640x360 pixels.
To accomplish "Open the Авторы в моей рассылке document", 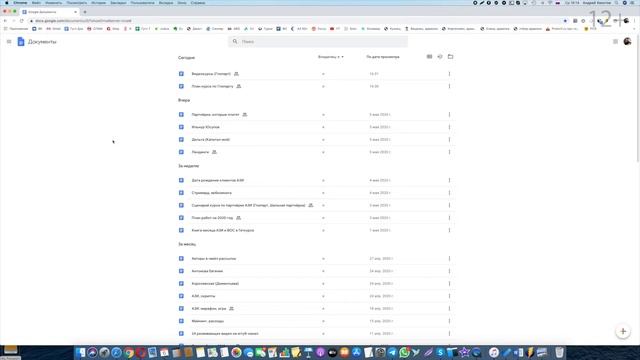I will coord(213,259).
